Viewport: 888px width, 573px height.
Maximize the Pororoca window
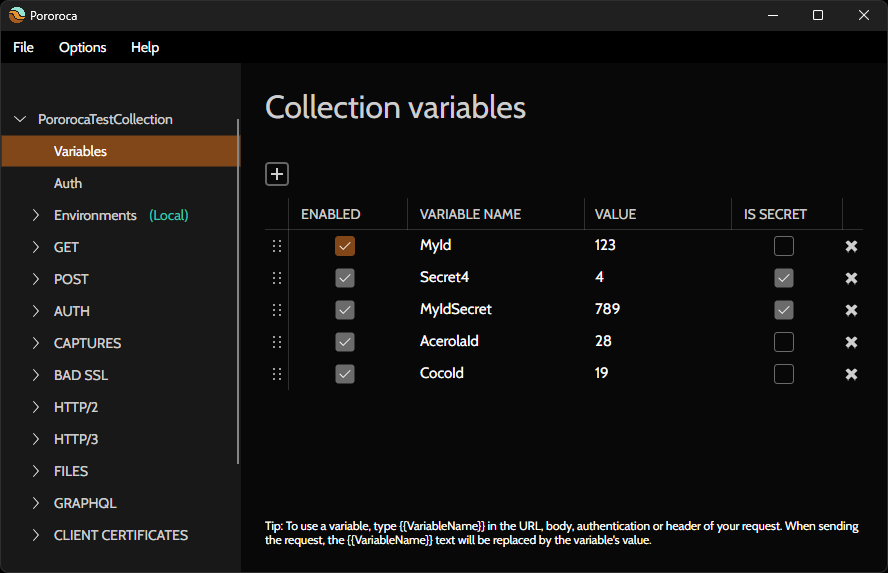tap(818, 15)
